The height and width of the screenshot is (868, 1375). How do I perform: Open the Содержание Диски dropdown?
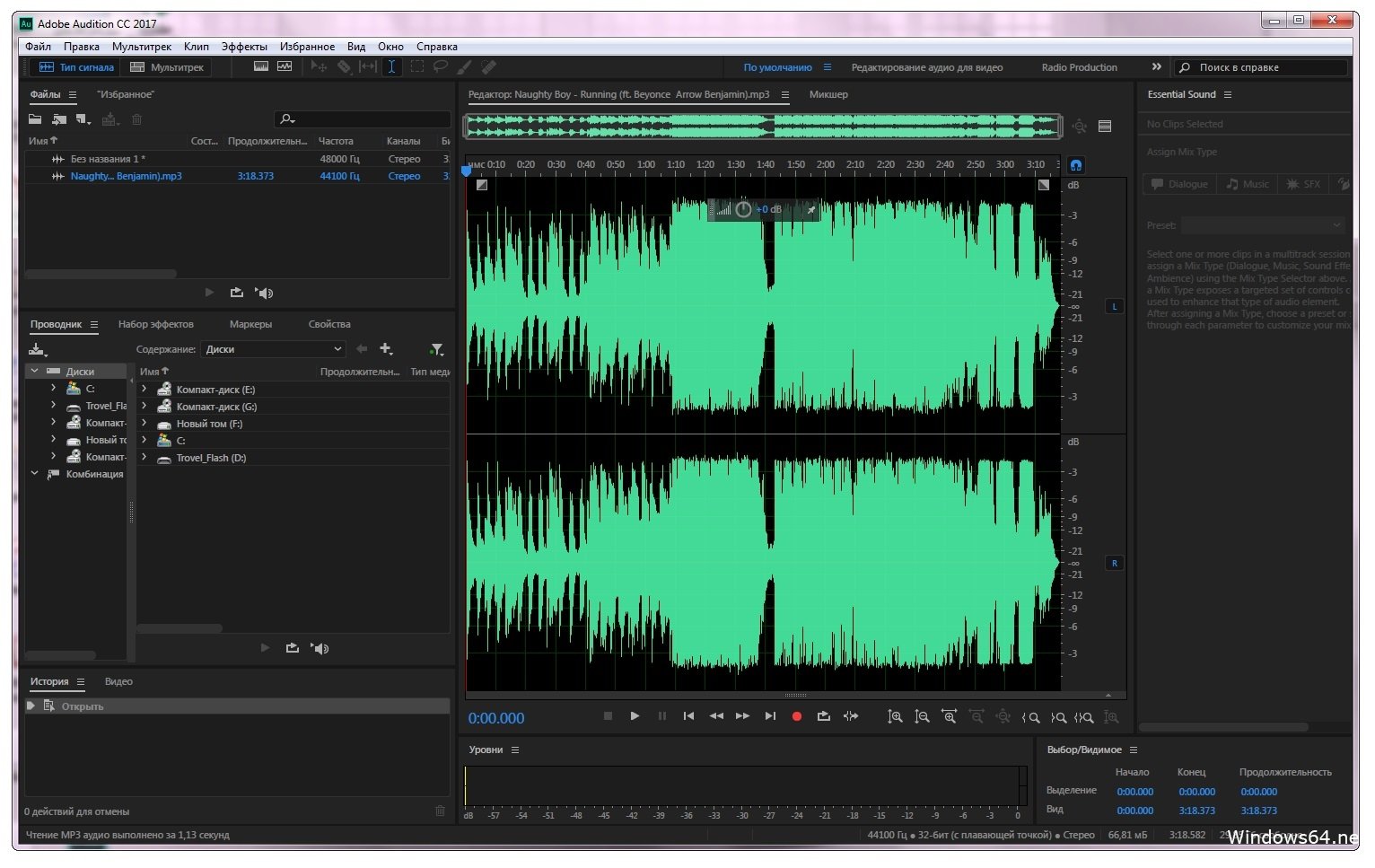point(273,349)
